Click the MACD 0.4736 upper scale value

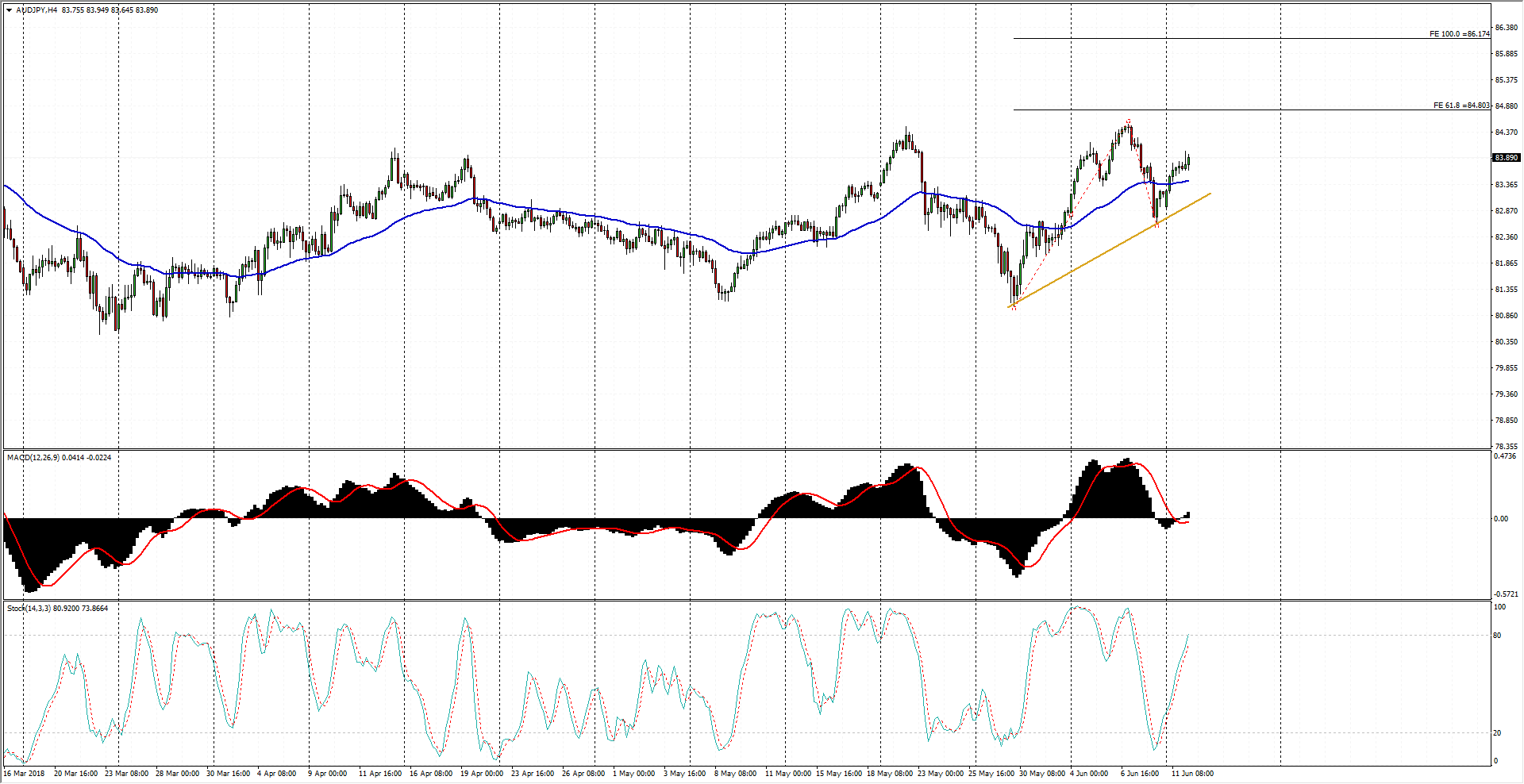1505,456
